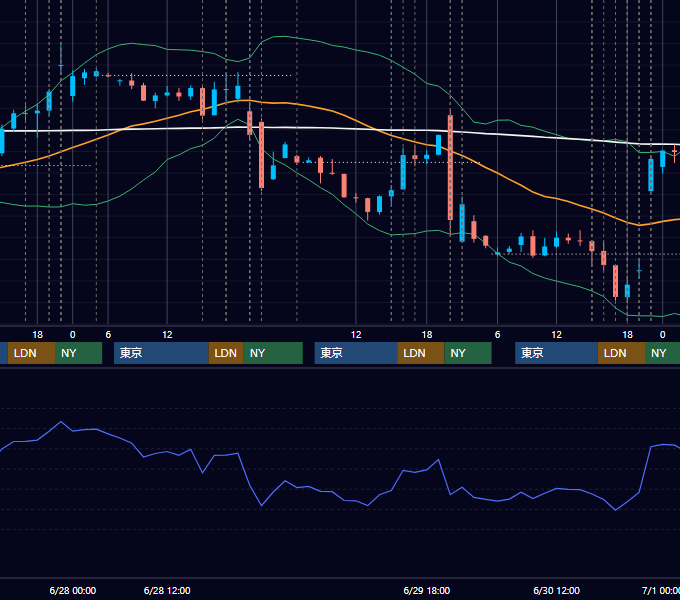Click the 6/28 00:00 date label
Screen dimensions: 680x600
(72, 590)
